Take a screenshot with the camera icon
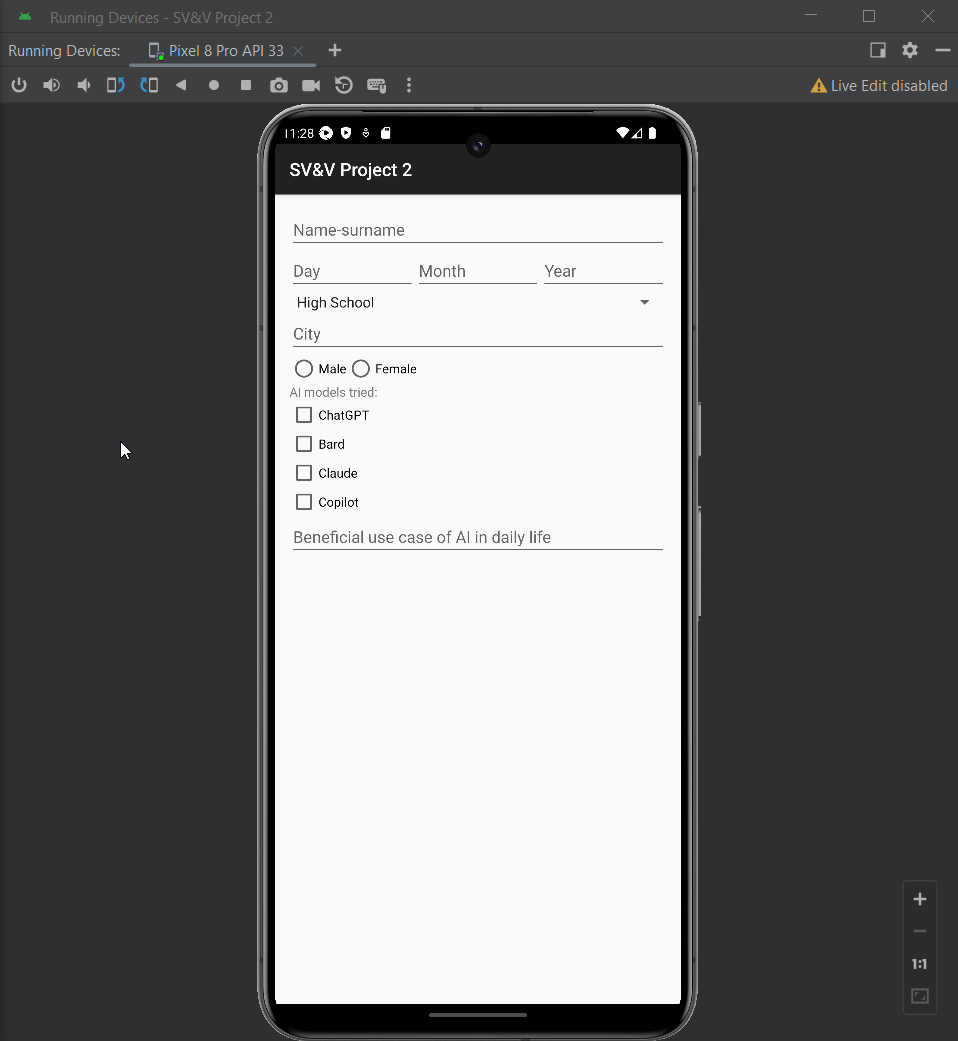Viewport: 958px width, 1041px height. click(279, 86)
